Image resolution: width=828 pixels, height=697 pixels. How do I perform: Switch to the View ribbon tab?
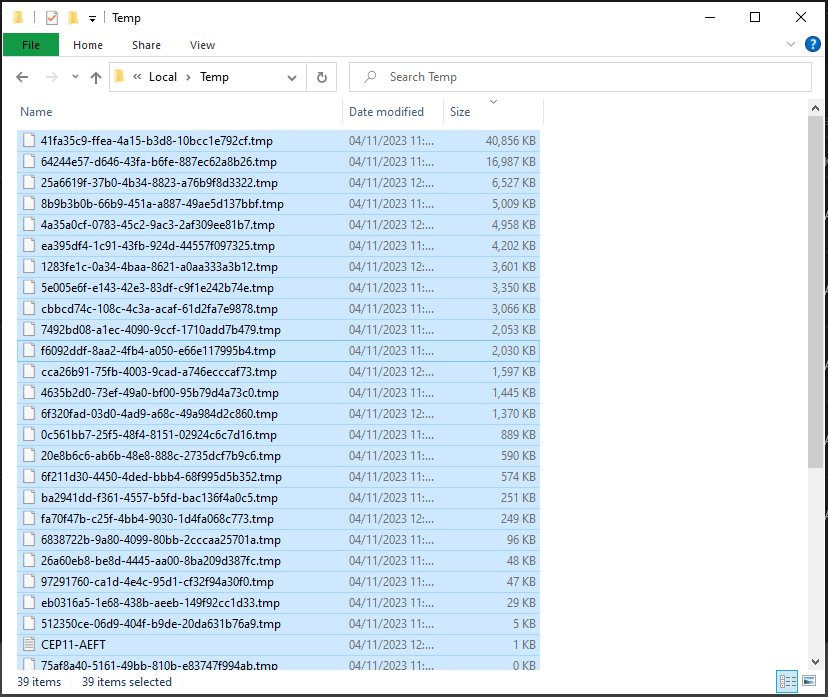tap(202, 45)
